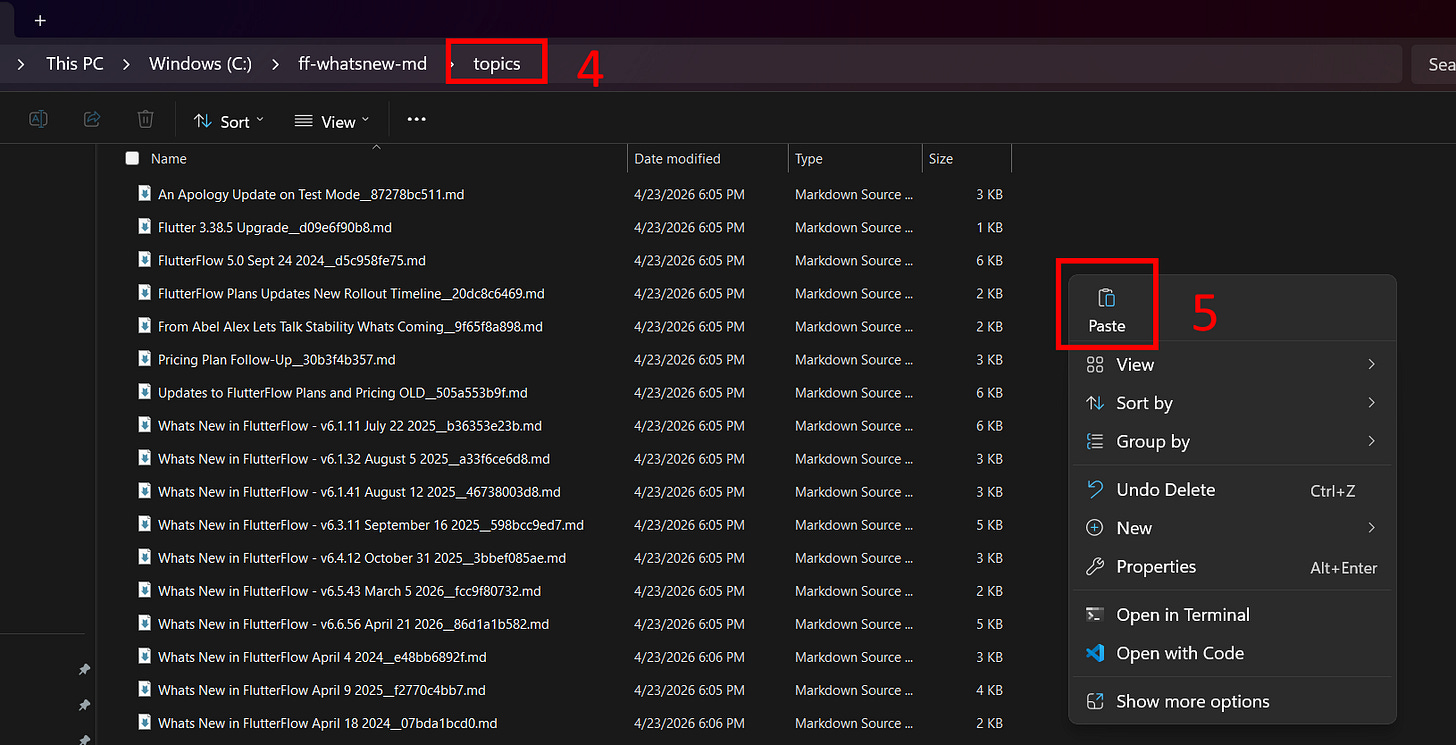The width and height of the screenshot is (1456, 745).
Task: Tick the select-all checkbox beside Name header
Action: pyautogui.click(x=132, y=158)
